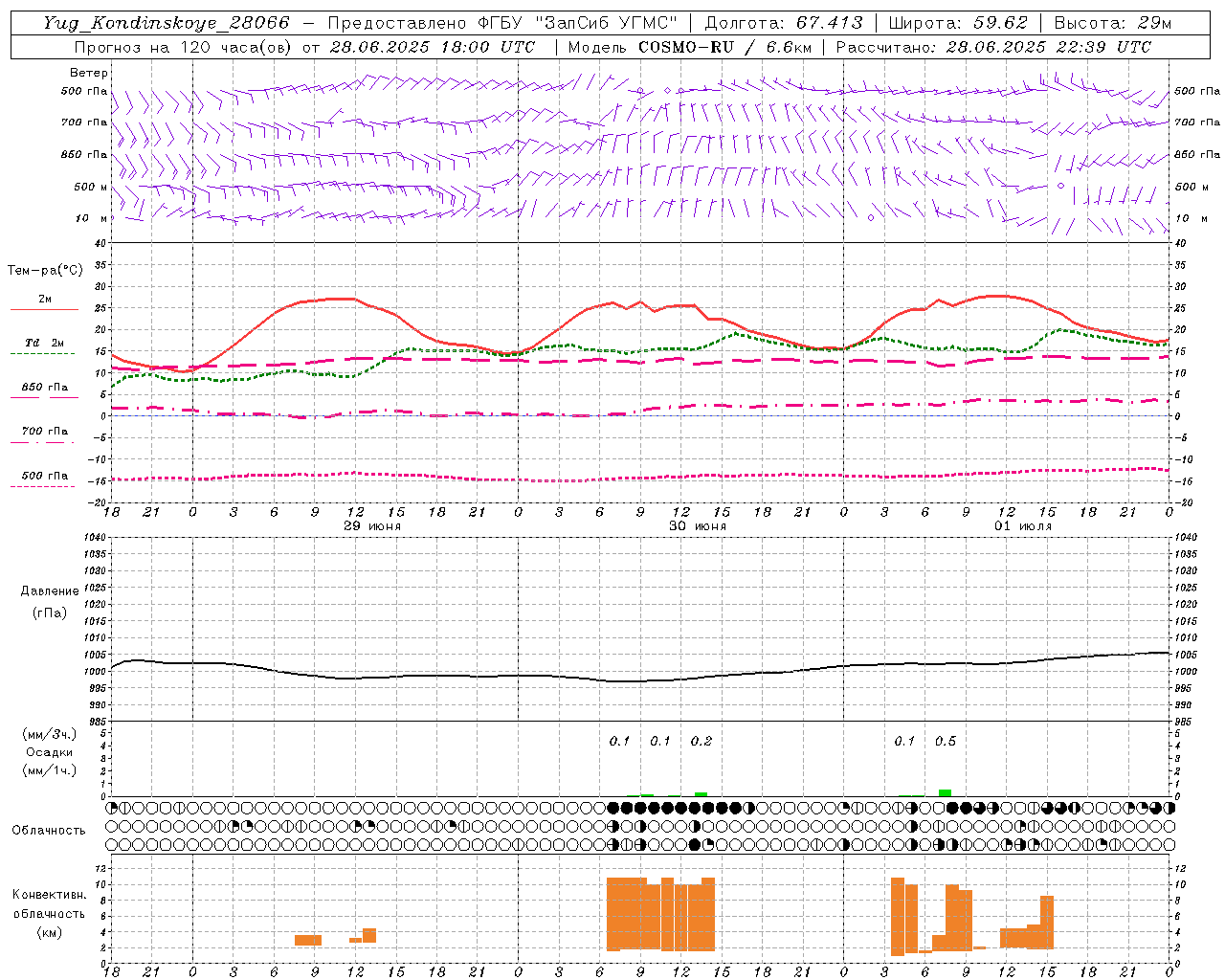Click the Рассчитано: 28.06.2025 22:39 UTC timestamp
Image resolution: width=1225 pixels, height=980 pixels.
(993, 47)
